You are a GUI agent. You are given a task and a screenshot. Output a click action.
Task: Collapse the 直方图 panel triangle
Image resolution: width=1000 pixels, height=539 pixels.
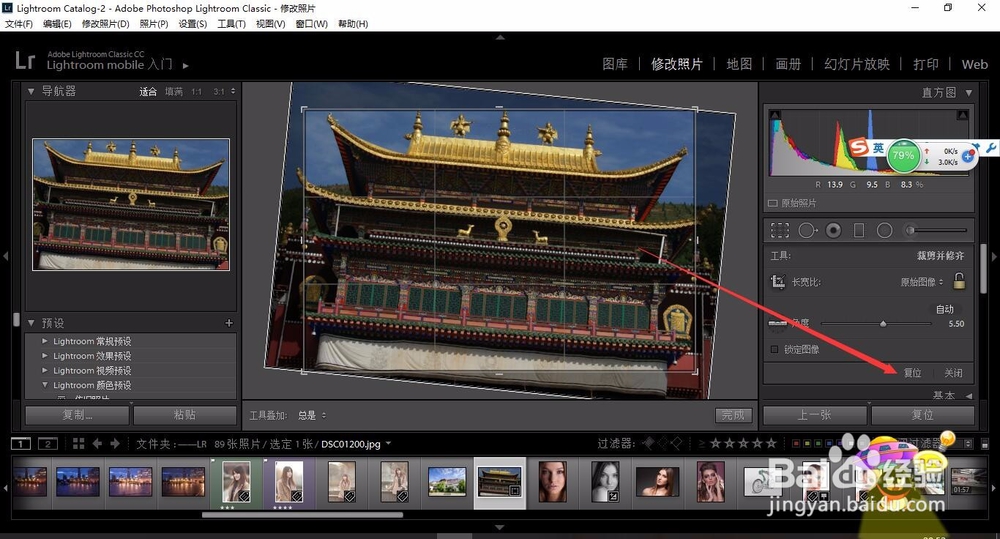click(x=969, y=92)
